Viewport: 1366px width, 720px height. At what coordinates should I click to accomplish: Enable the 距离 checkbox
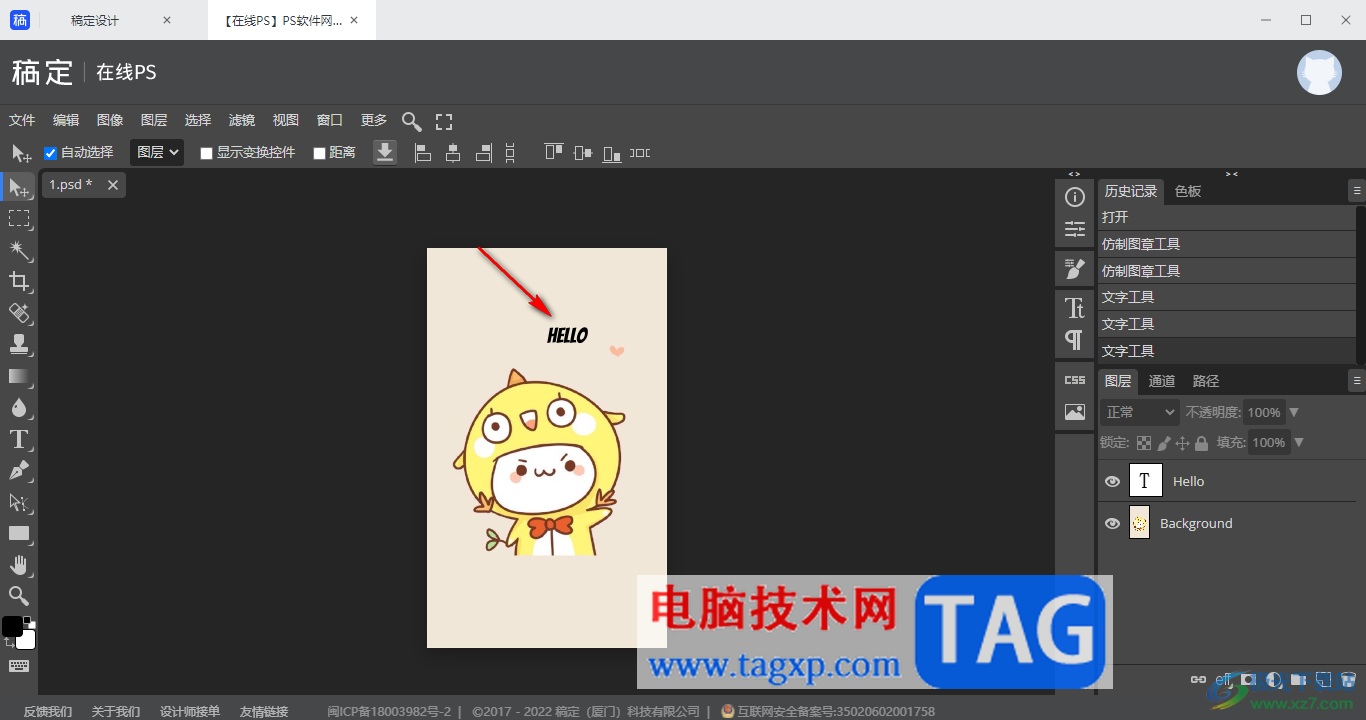point(320,153)
